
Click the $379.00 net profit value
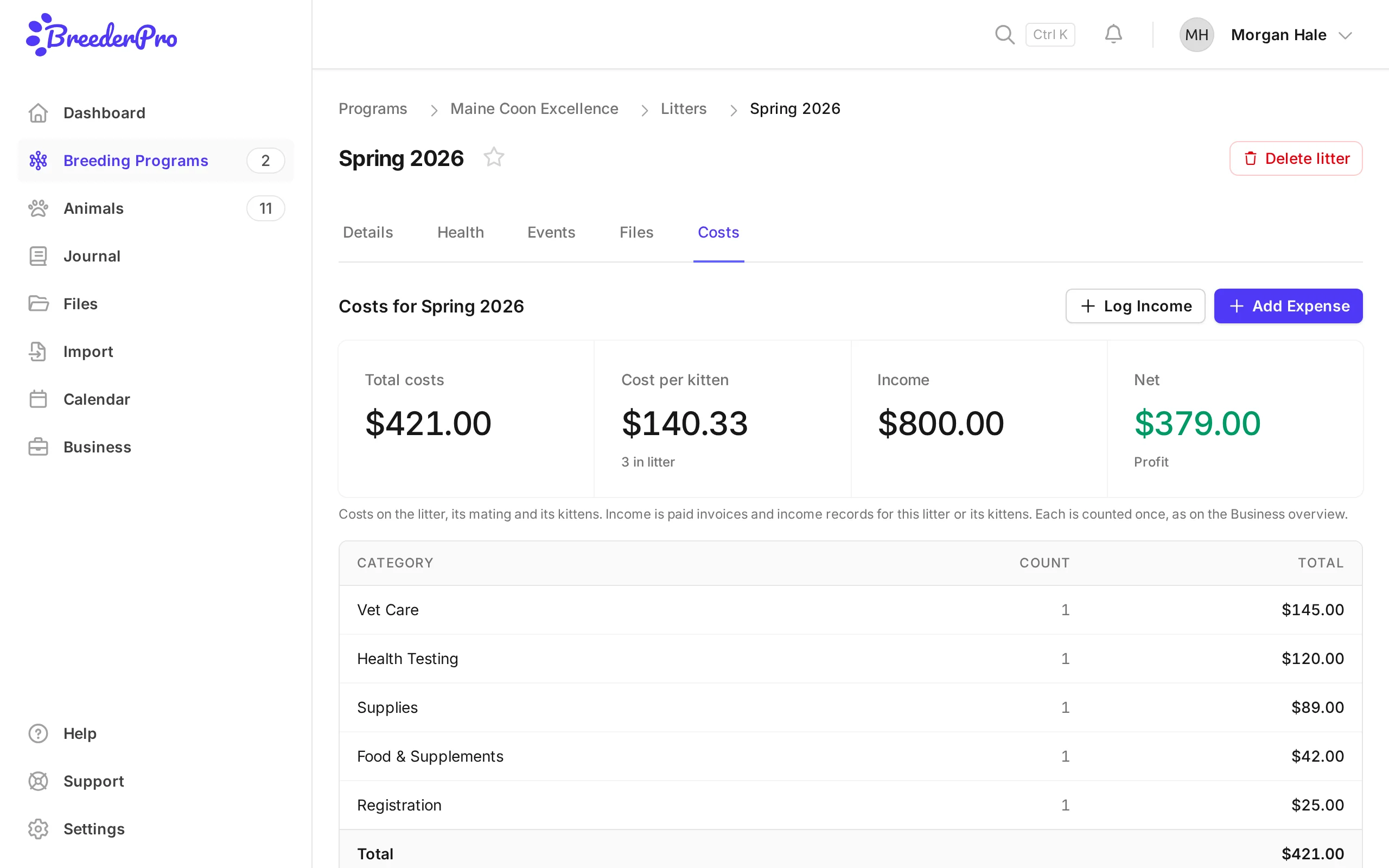pyautogui.click(x=1197, y=424)
